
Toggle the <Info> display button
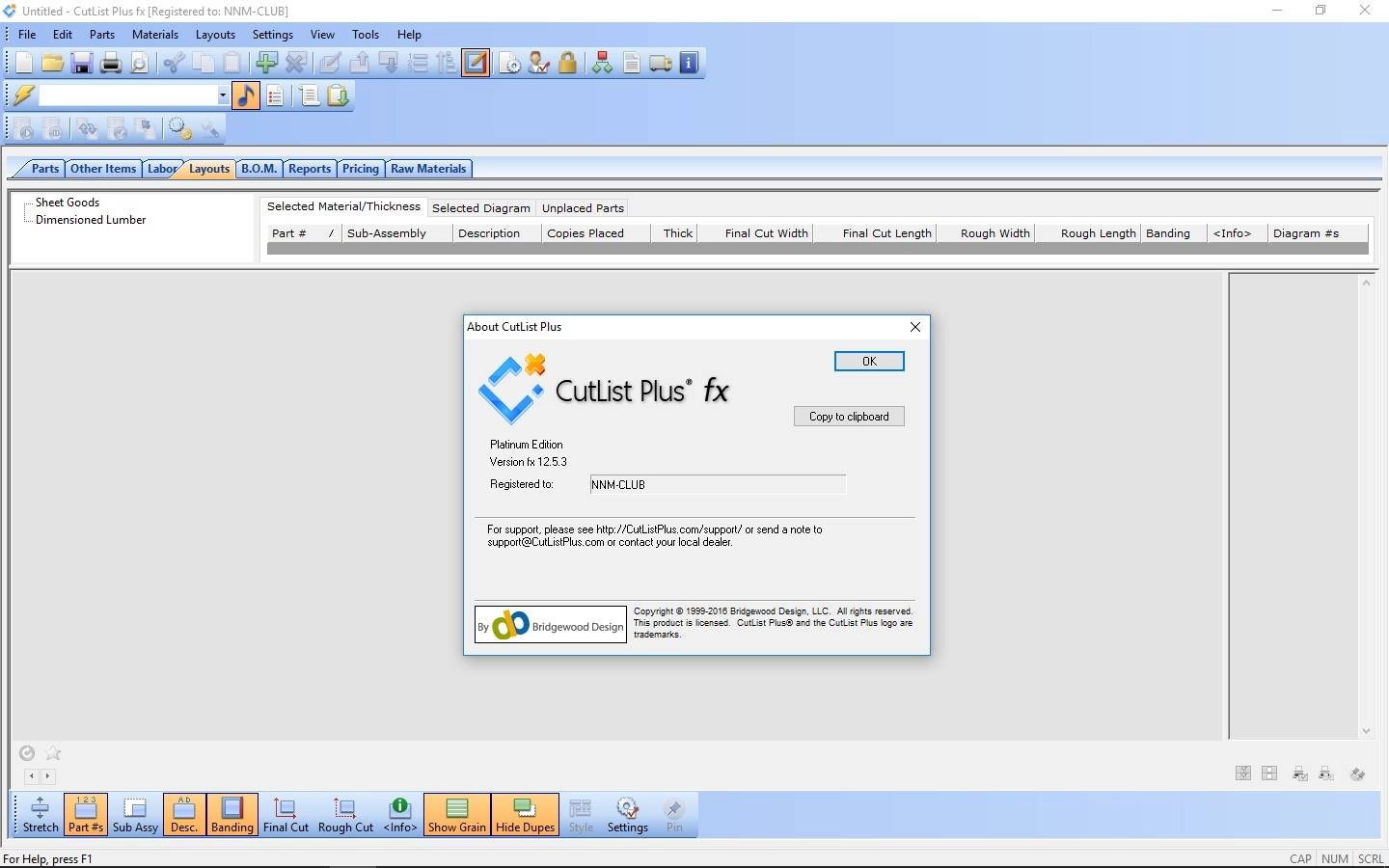click(400, 815)
